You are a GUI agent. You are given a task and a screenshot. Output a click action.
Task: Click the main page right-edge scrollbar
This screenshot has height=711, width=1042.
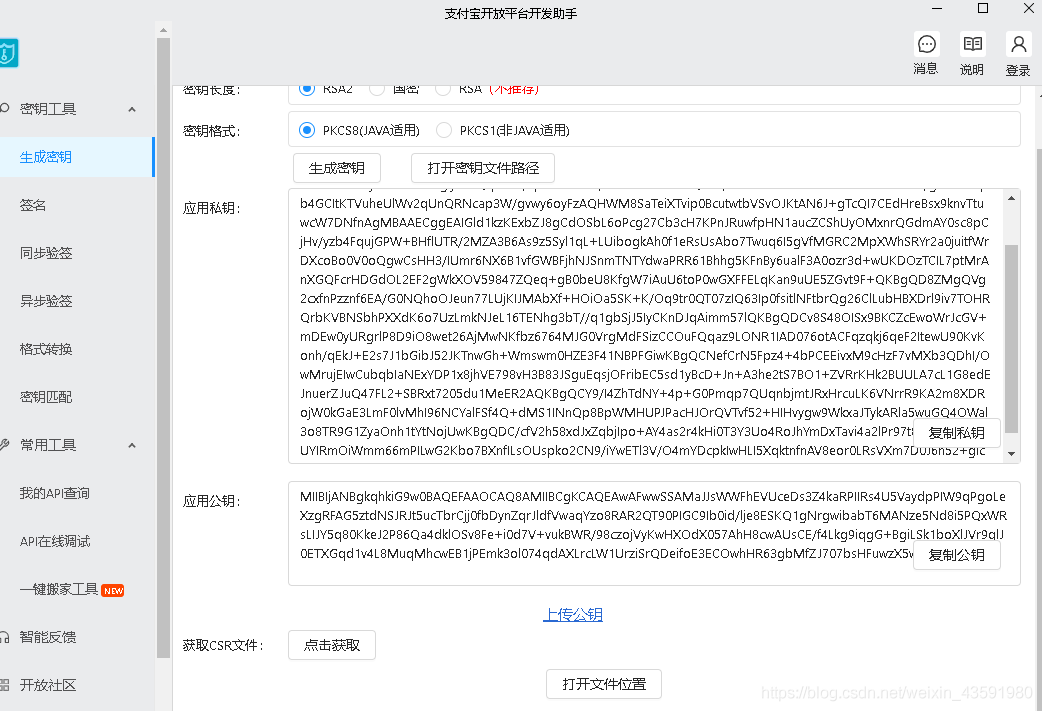(1039, 430)
